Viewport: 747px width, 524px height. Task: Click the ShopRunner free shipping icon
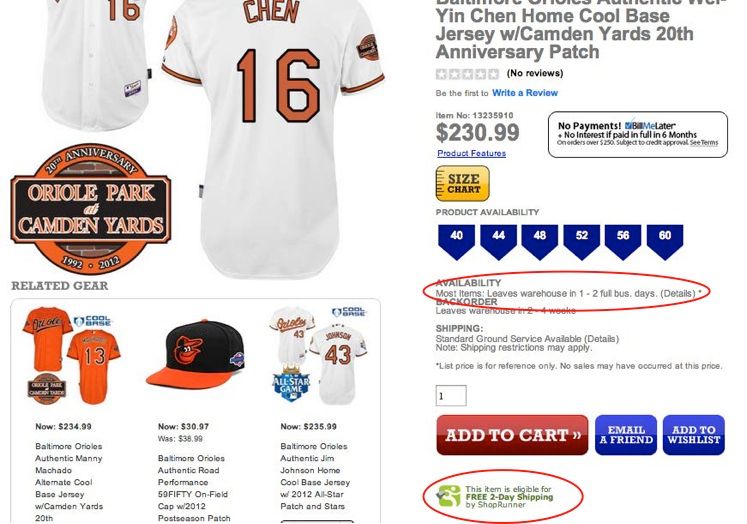(449, 496)
